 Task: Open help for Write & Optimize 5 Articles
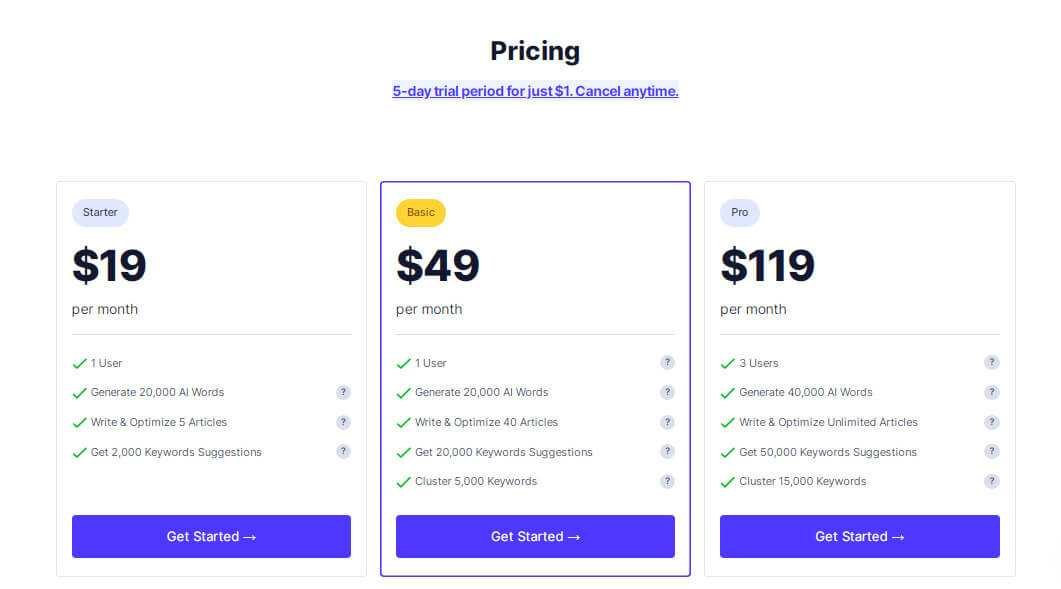click(x=343, y=422)
